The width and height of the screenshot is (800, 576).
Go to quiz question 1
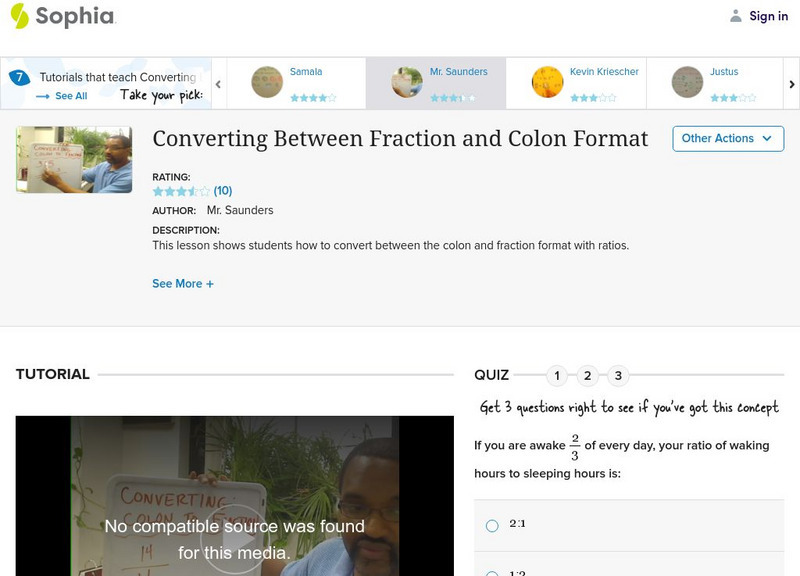[x=557, y=376]
